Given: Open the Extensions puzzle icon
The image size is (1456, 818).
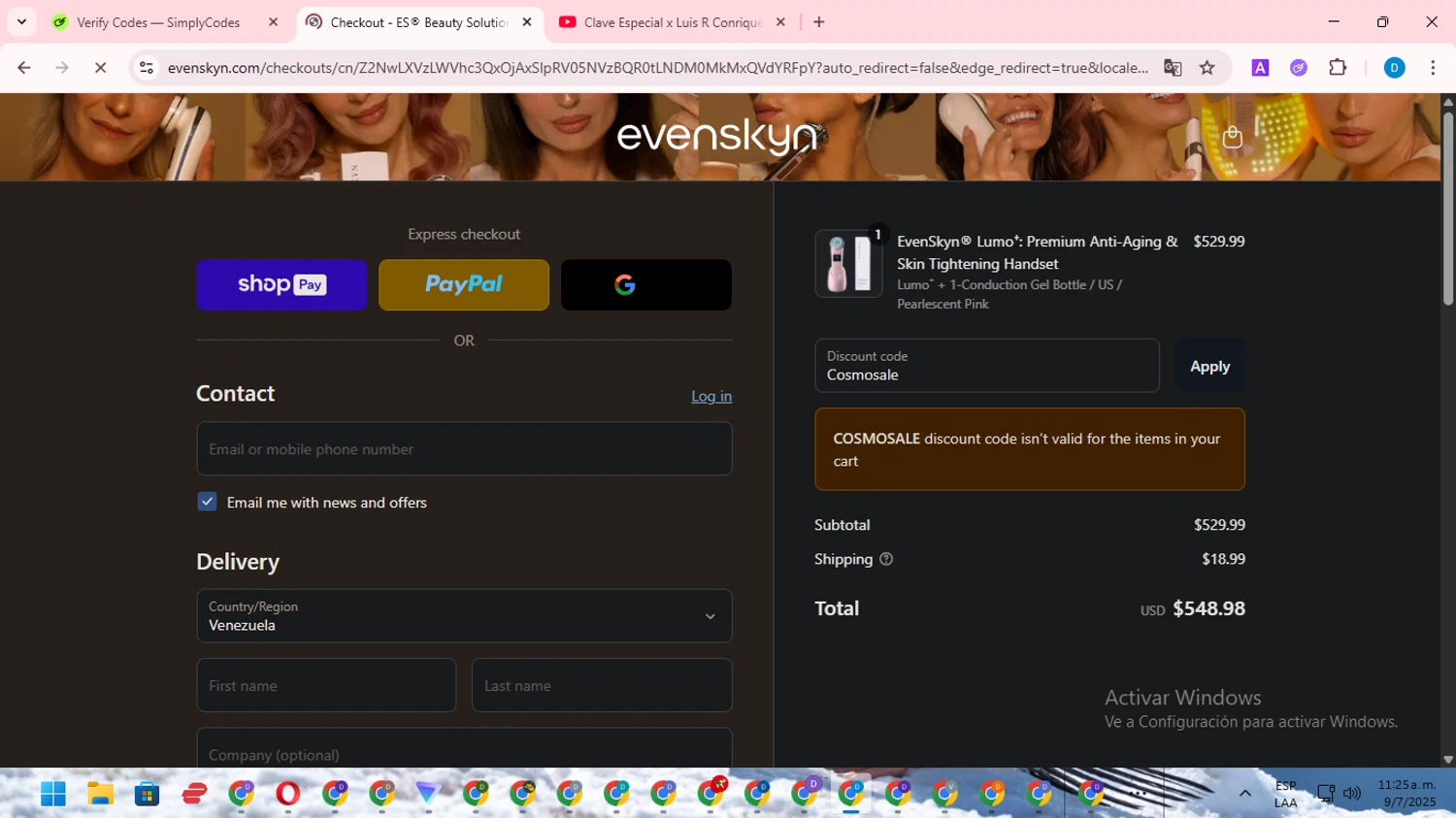Looking at the screenshot, I should (1338, 67).
